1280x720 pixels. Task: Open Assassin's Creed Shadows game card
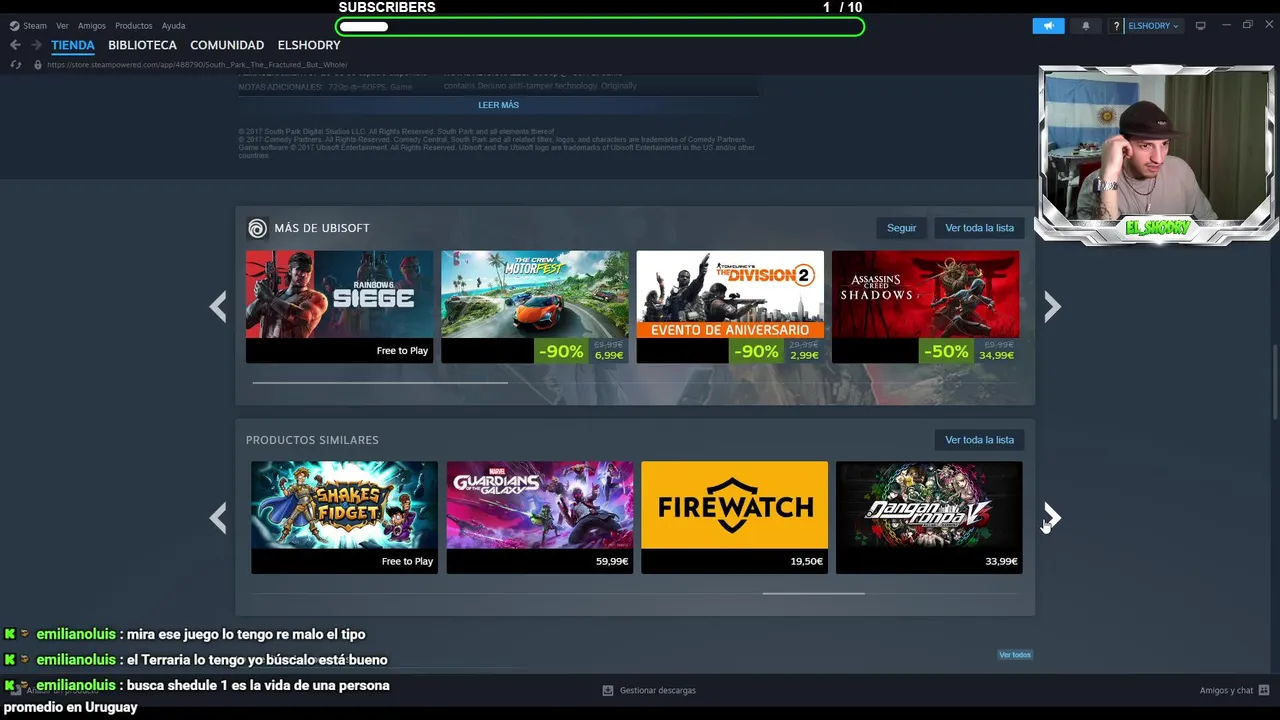coord(926,306)
